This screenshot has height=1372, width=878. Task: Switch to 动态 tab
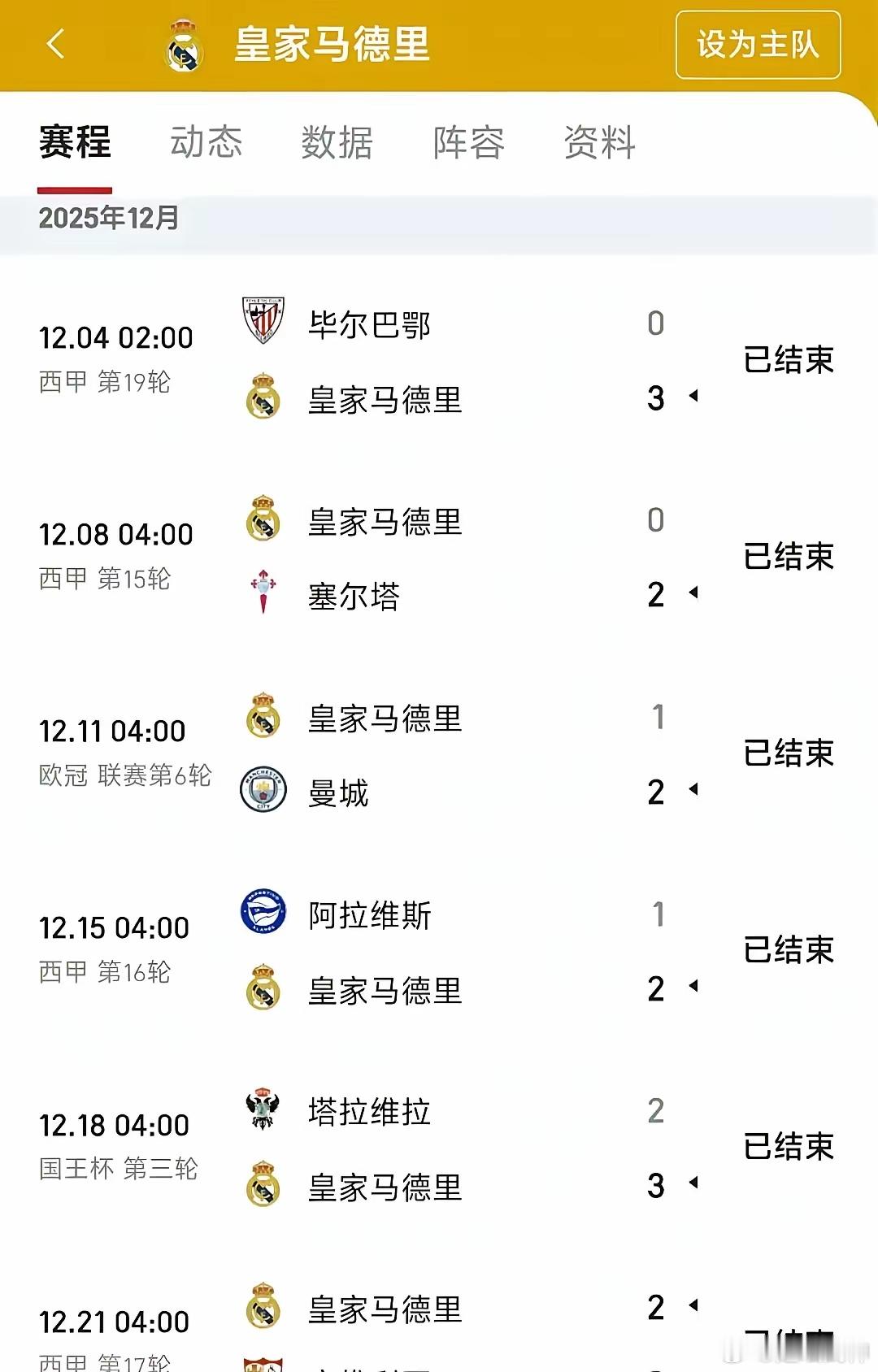(206, 142)
